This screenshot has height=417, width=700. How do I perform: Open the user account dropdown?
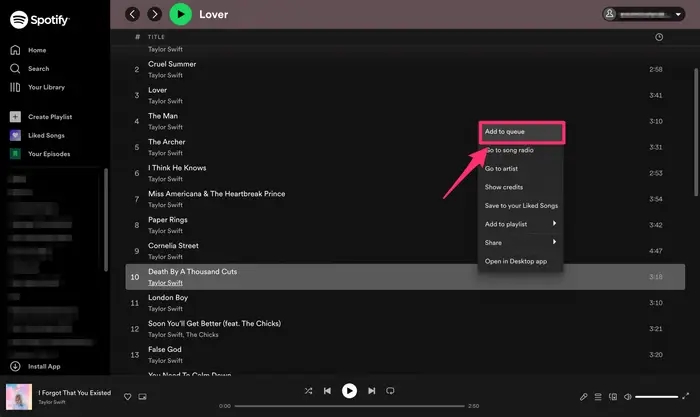tap(646, 14)
